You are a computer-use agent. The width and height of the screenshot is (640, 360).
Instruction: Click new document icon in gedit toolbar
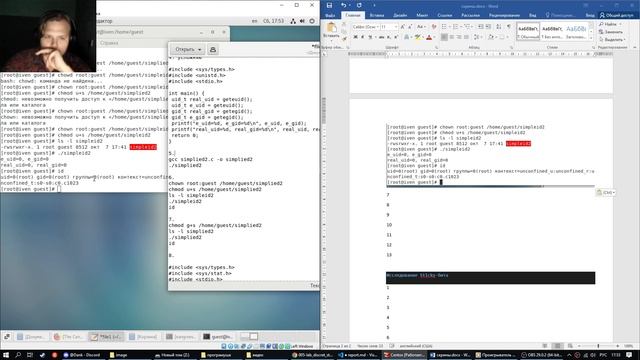[x=213, y=49]
